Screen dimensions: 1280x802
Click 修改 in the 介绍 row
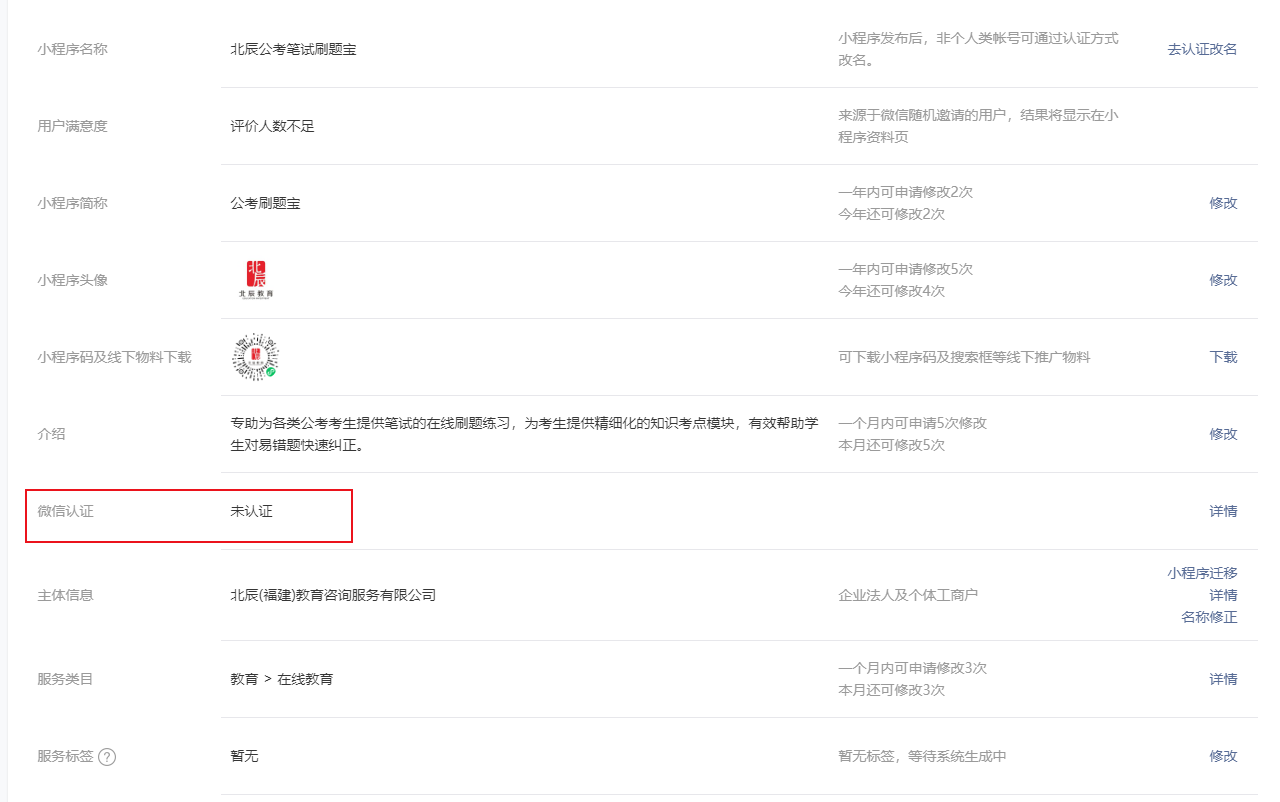pos(1223,434)
